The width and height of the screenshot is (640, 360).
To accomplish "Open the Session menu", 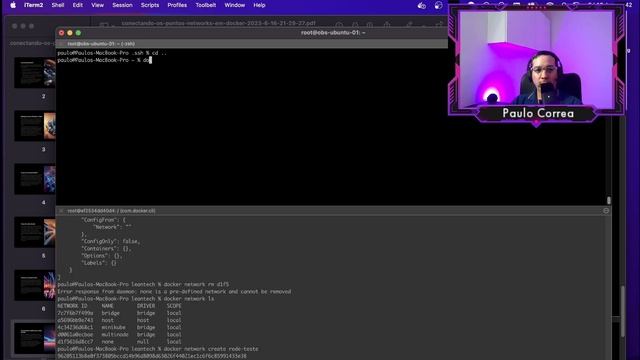I will pyautogui.click(x=122, y=5).
